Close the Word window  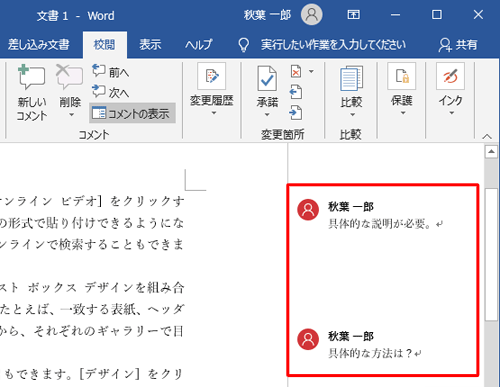click(x=478, y=15)
